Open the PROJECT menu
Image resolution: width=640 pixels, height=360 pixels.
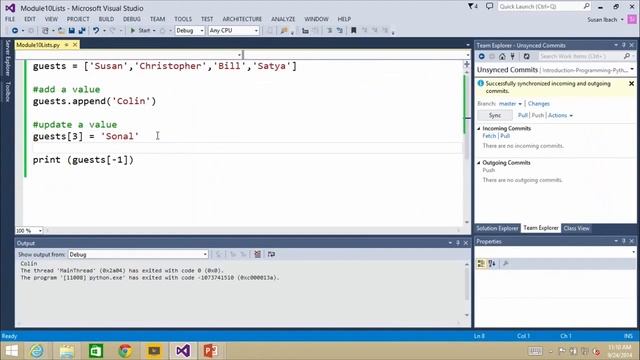78,19
